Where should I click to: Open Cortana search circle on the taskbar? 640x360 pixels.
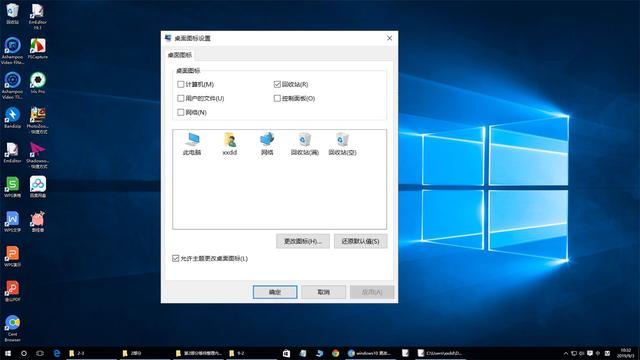point(24,353)
